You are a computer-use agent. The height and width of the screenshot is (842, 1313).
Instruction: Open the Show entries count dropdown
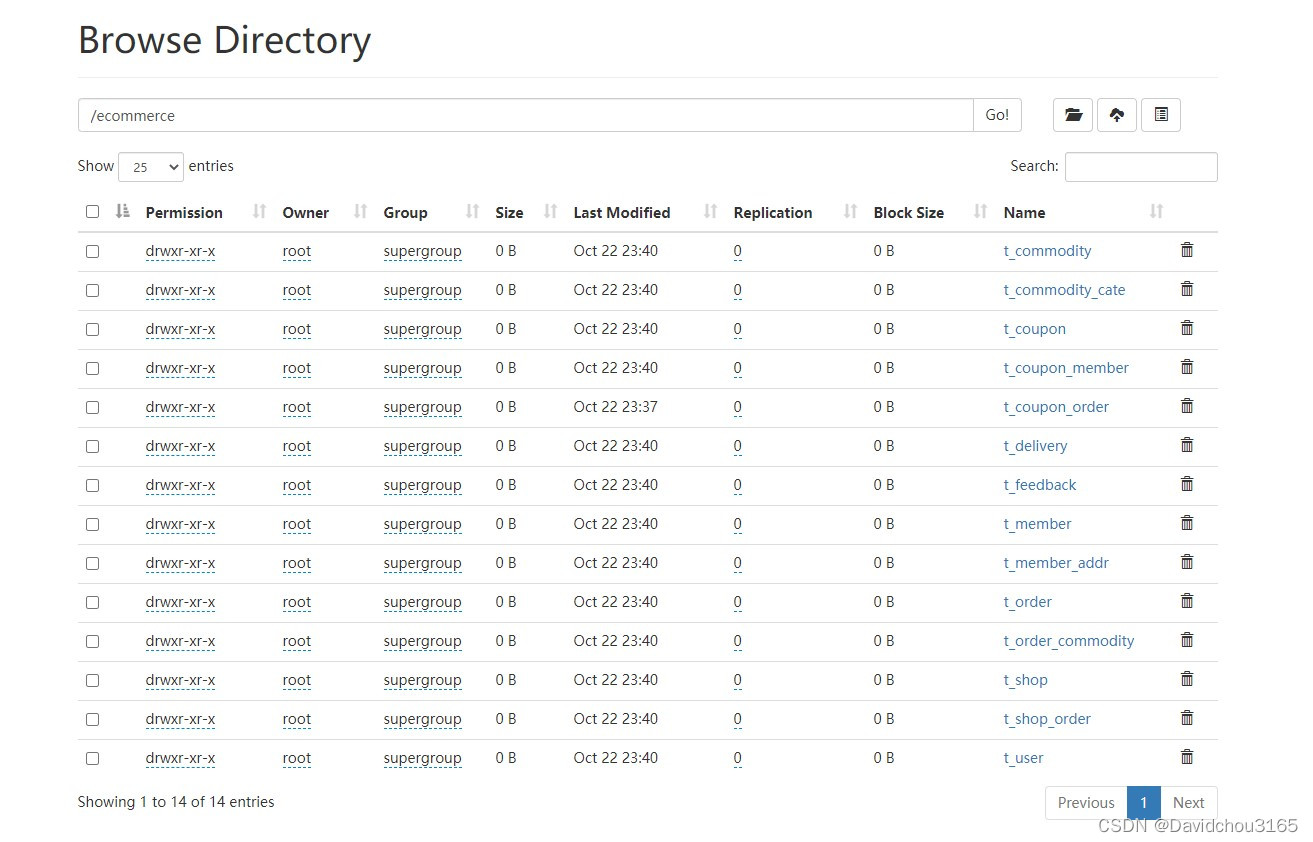tap(150, 166)
